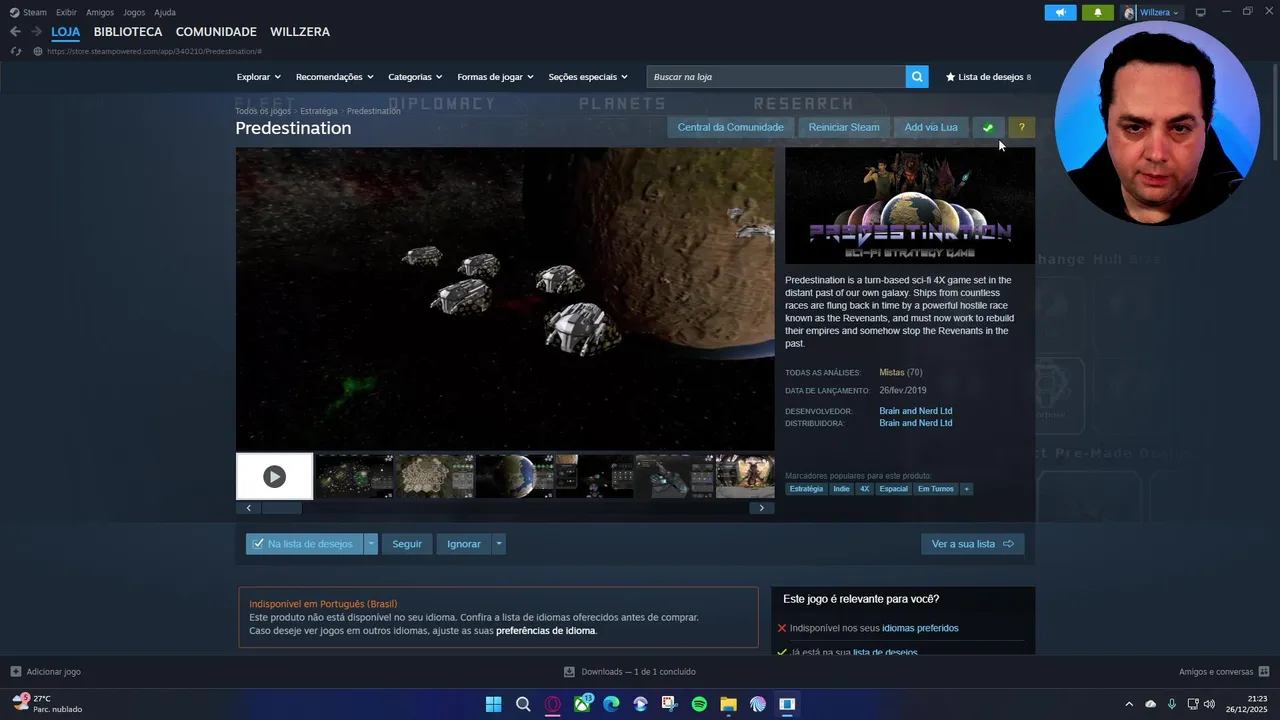Click the Em Turnos tag
The image size is (1280, 720).
pos(936,489)
